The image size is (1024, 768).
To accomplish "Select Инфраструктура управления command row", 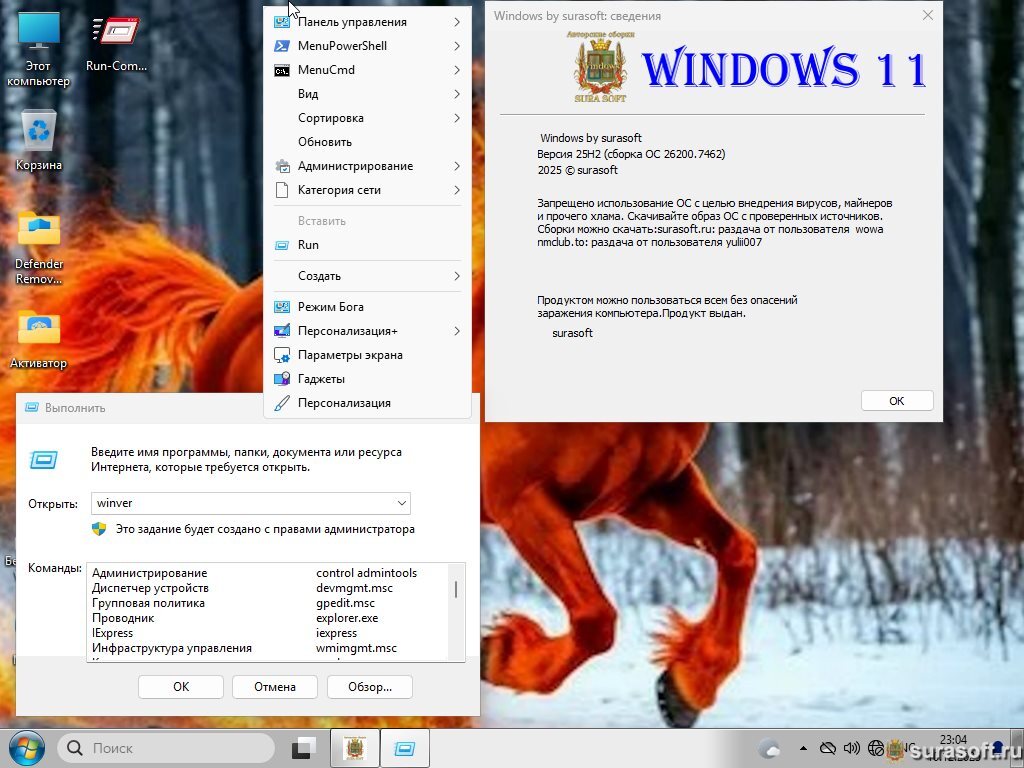I will pos(268,648).
